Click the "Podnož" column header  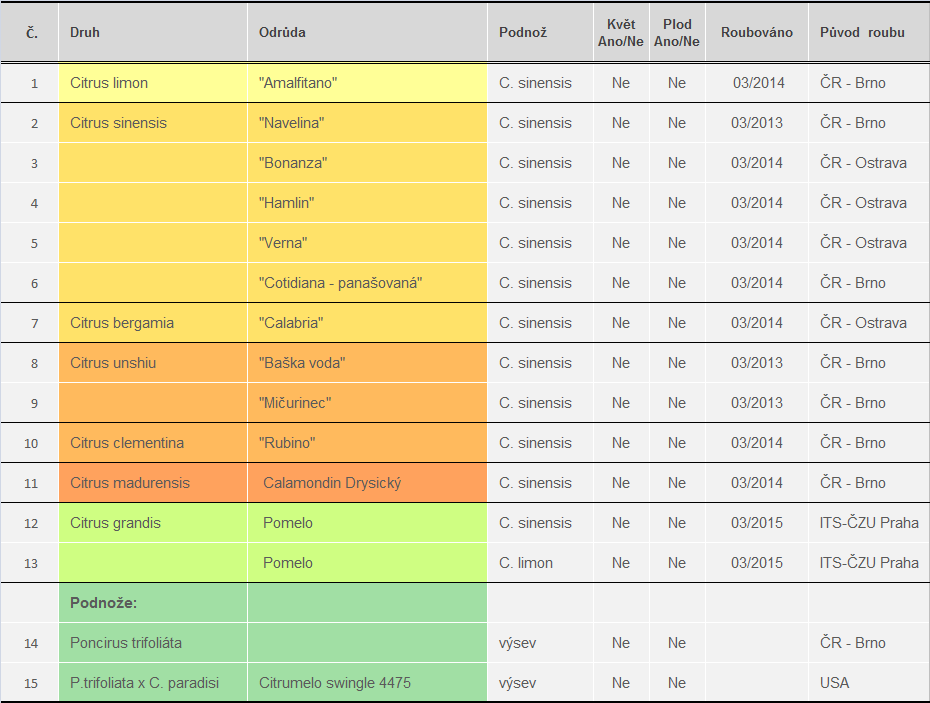point(523,32)
